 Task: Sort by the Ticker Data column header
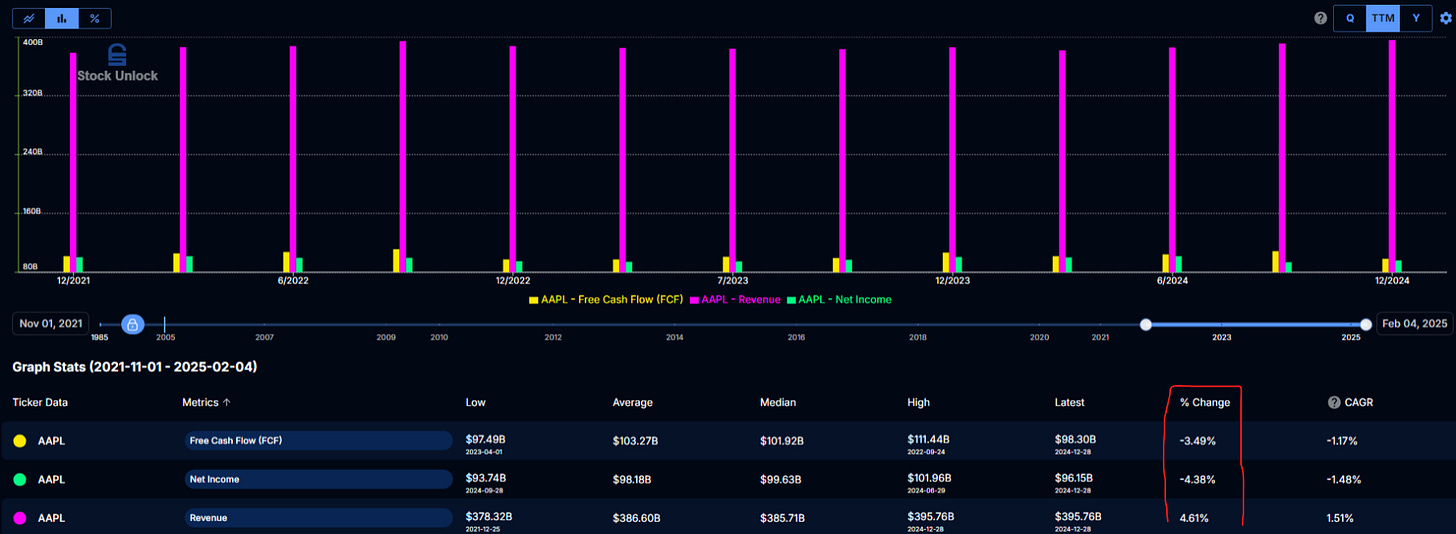40,402
